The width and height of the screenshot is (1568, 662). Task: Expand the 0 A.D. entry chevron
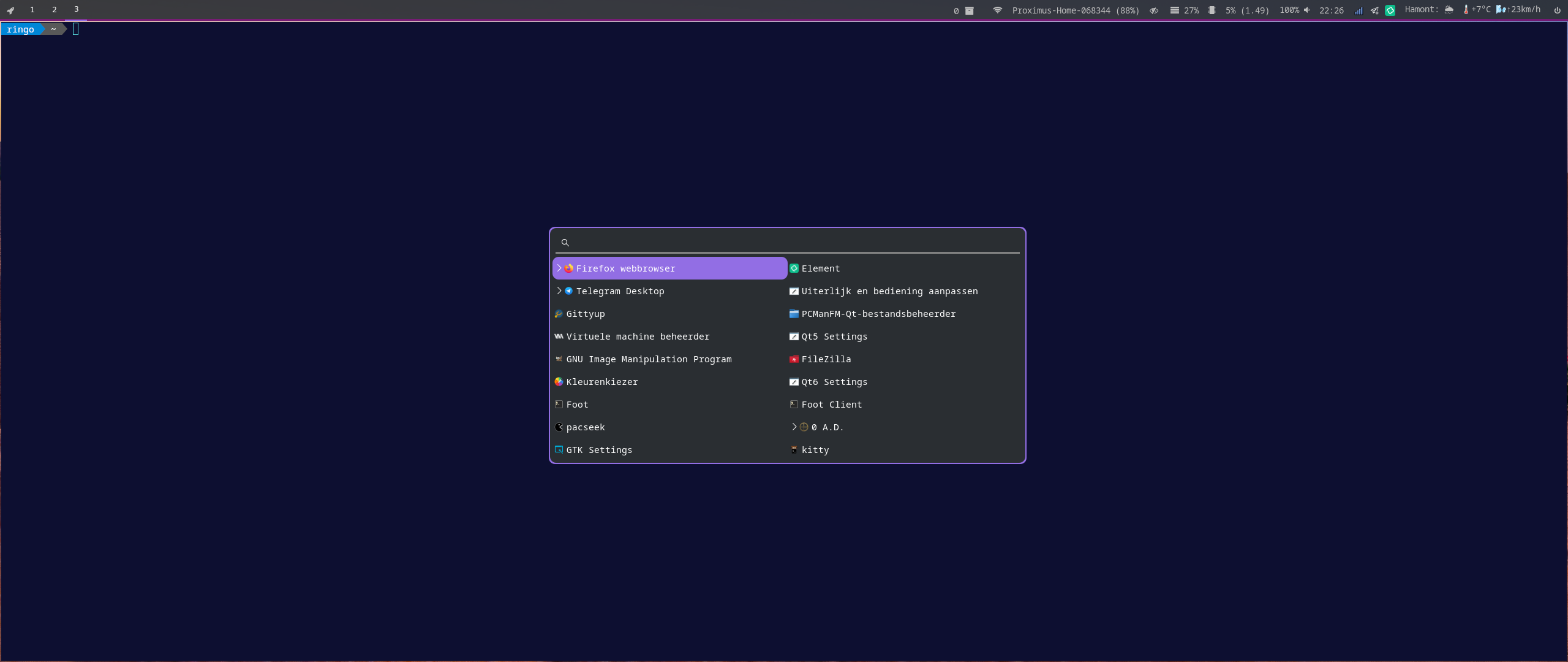coord(794,427)
